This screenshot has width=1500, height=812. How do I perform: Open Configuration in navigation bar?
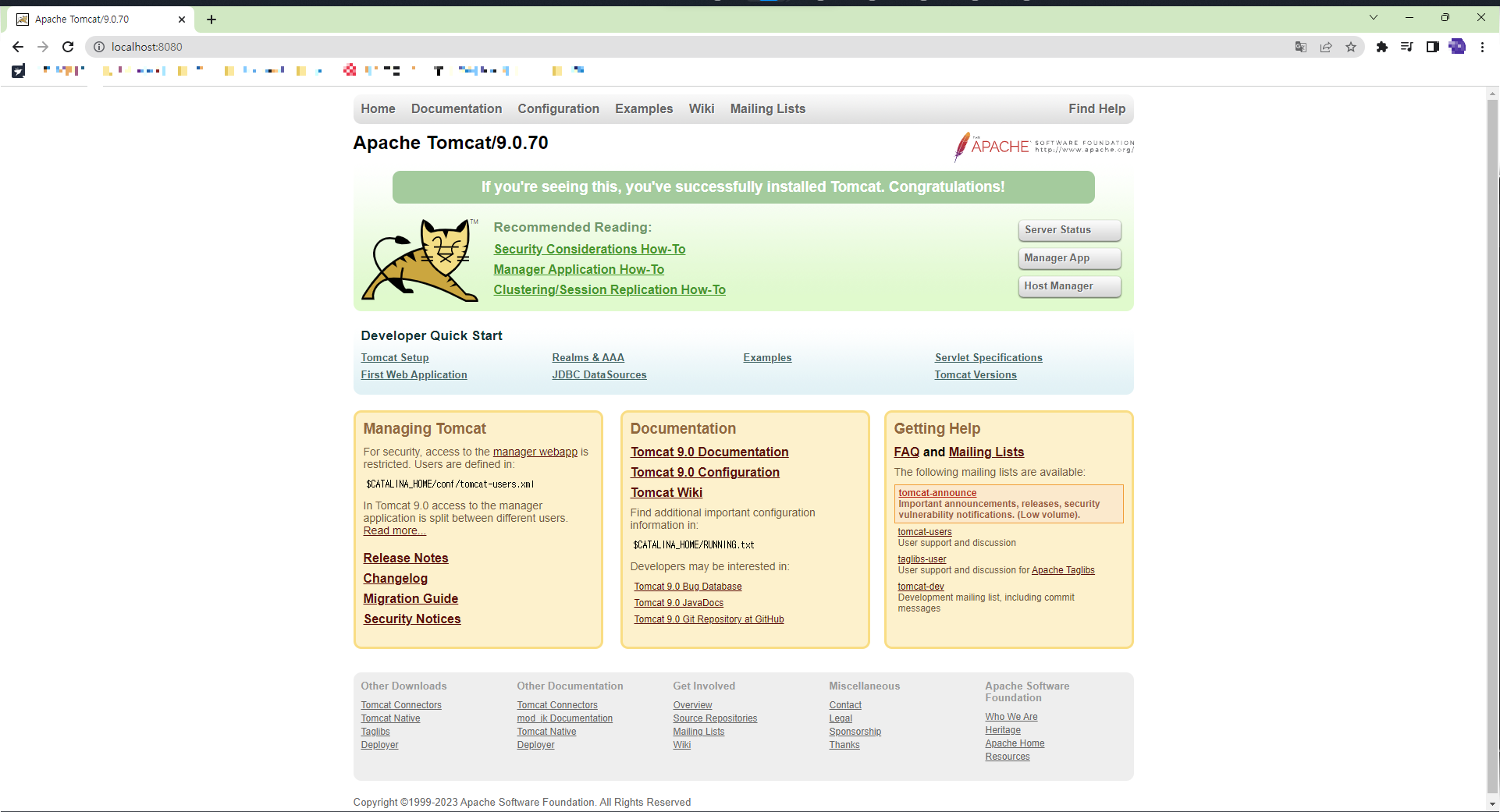pyautogui.click(x=558, y=108)
